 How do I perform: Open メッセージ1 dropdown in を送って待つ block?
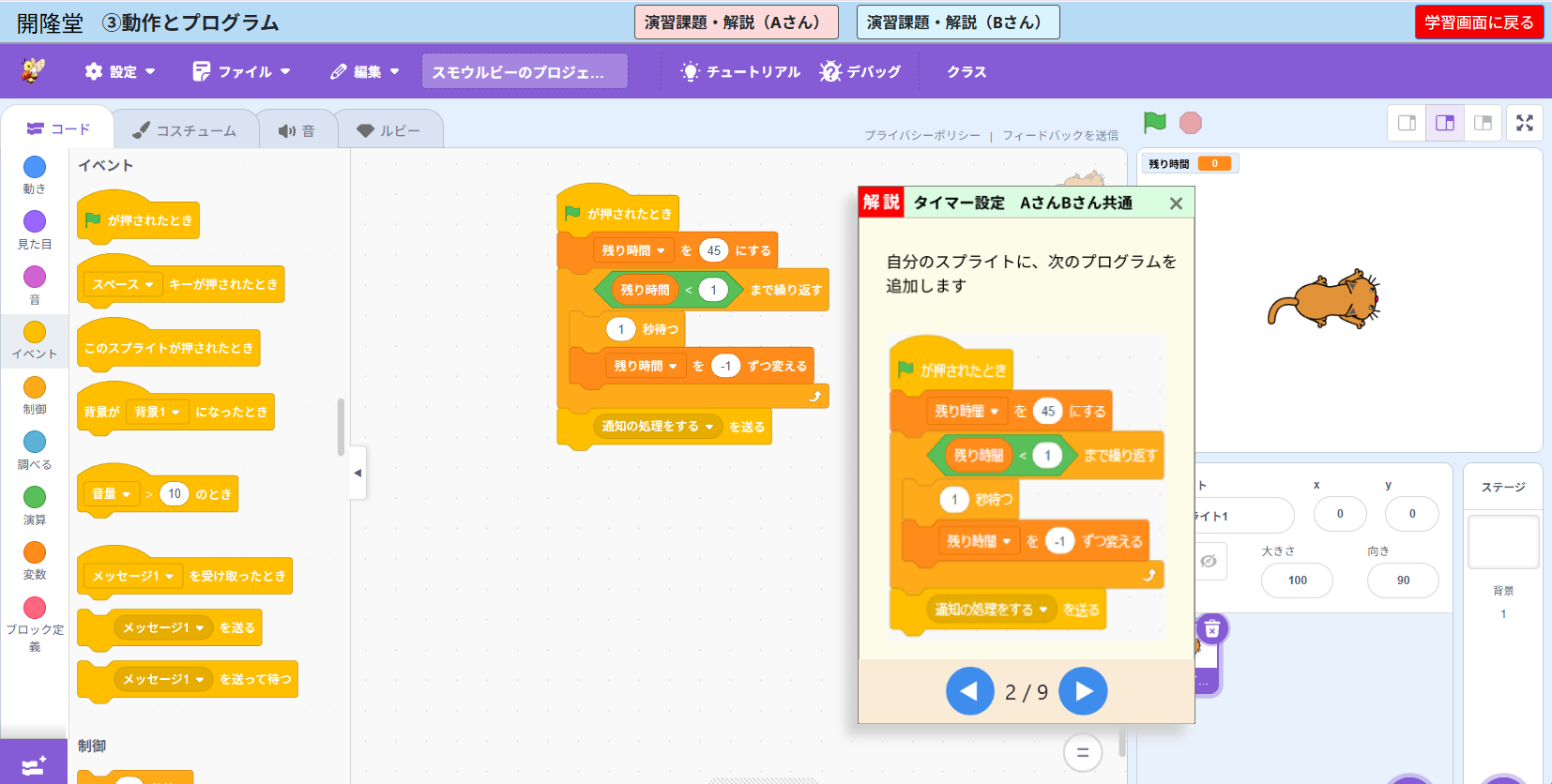164,679
